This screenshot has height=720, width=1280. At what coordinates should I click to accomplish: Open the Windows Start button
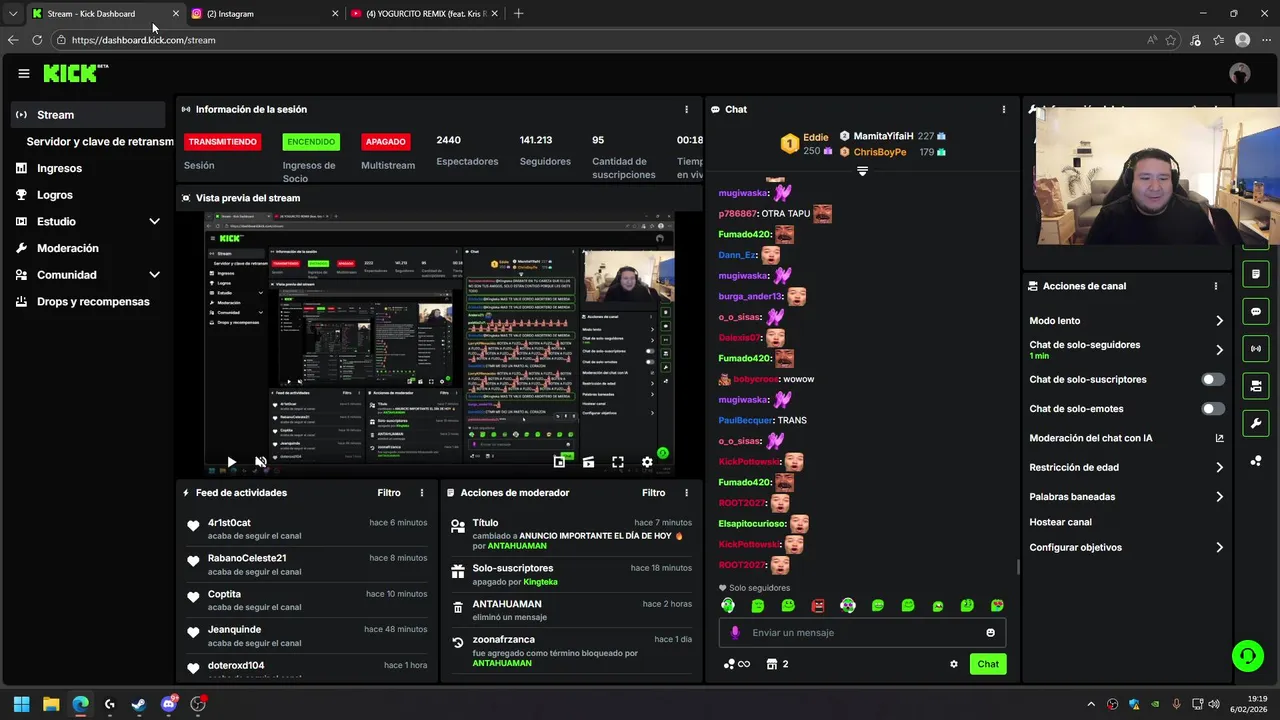click(x=21, y=704)
